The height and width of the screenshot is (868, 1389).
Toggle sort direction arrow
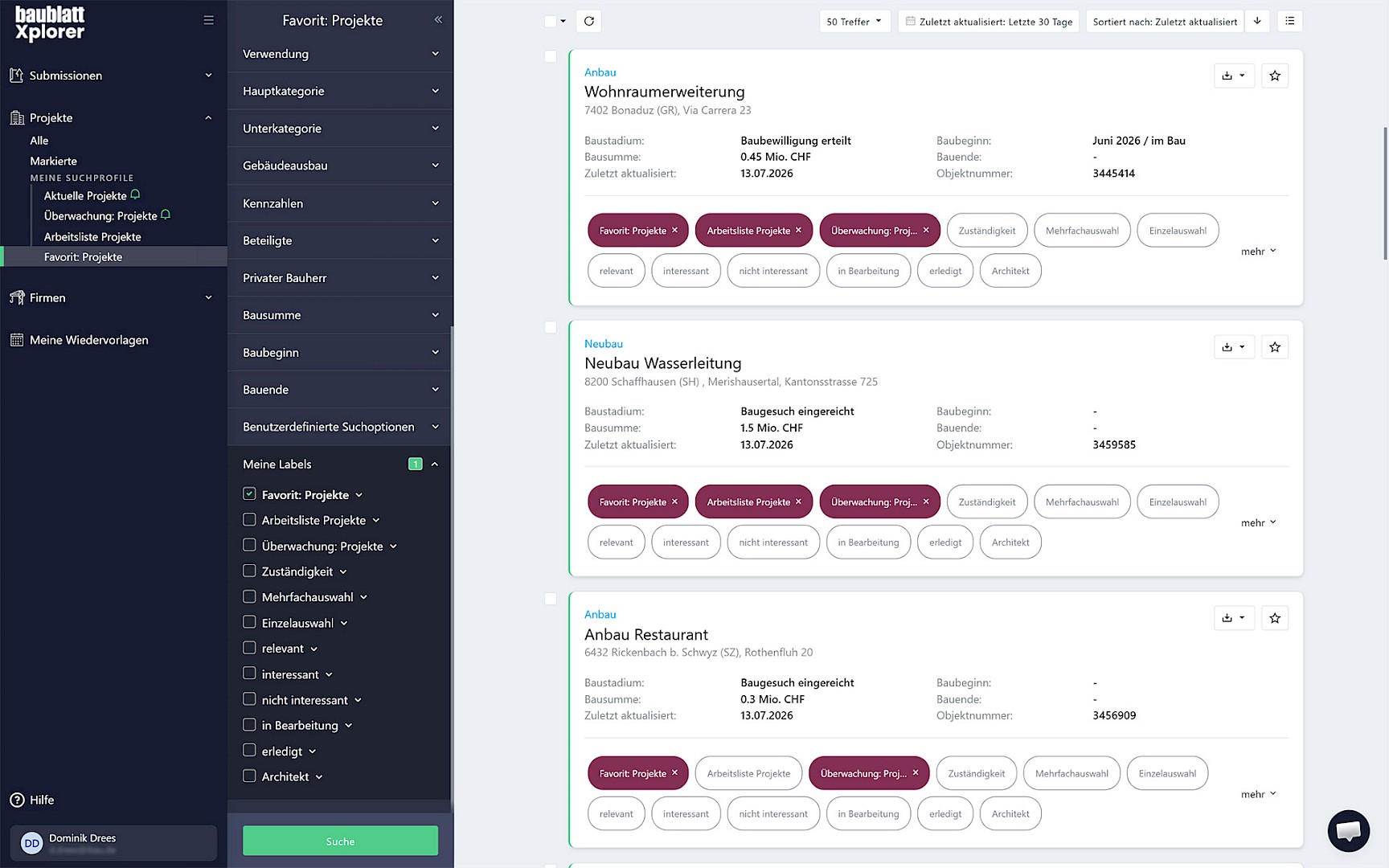(1257, 21)
